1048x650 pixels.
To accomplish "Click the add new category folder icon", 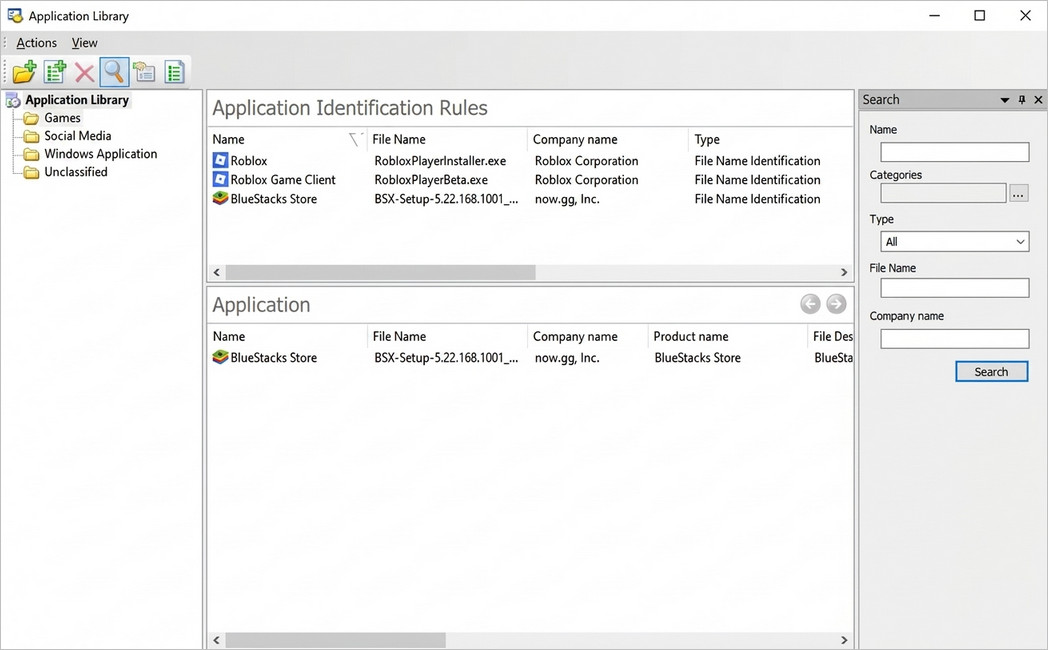I will coord(24,71).
